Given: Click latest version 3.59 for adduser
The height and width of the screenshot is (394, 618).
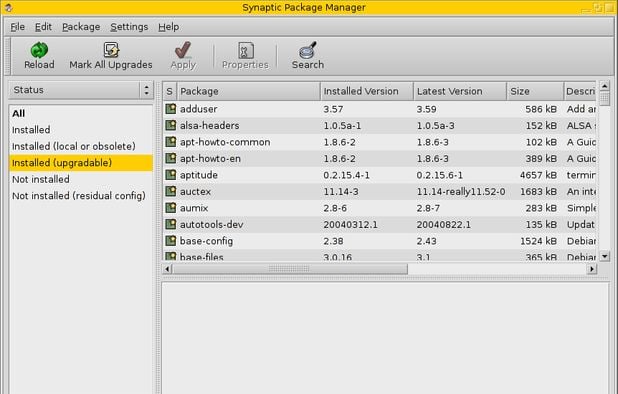Looking at the screenshot, I should click(x=426, y=109).
